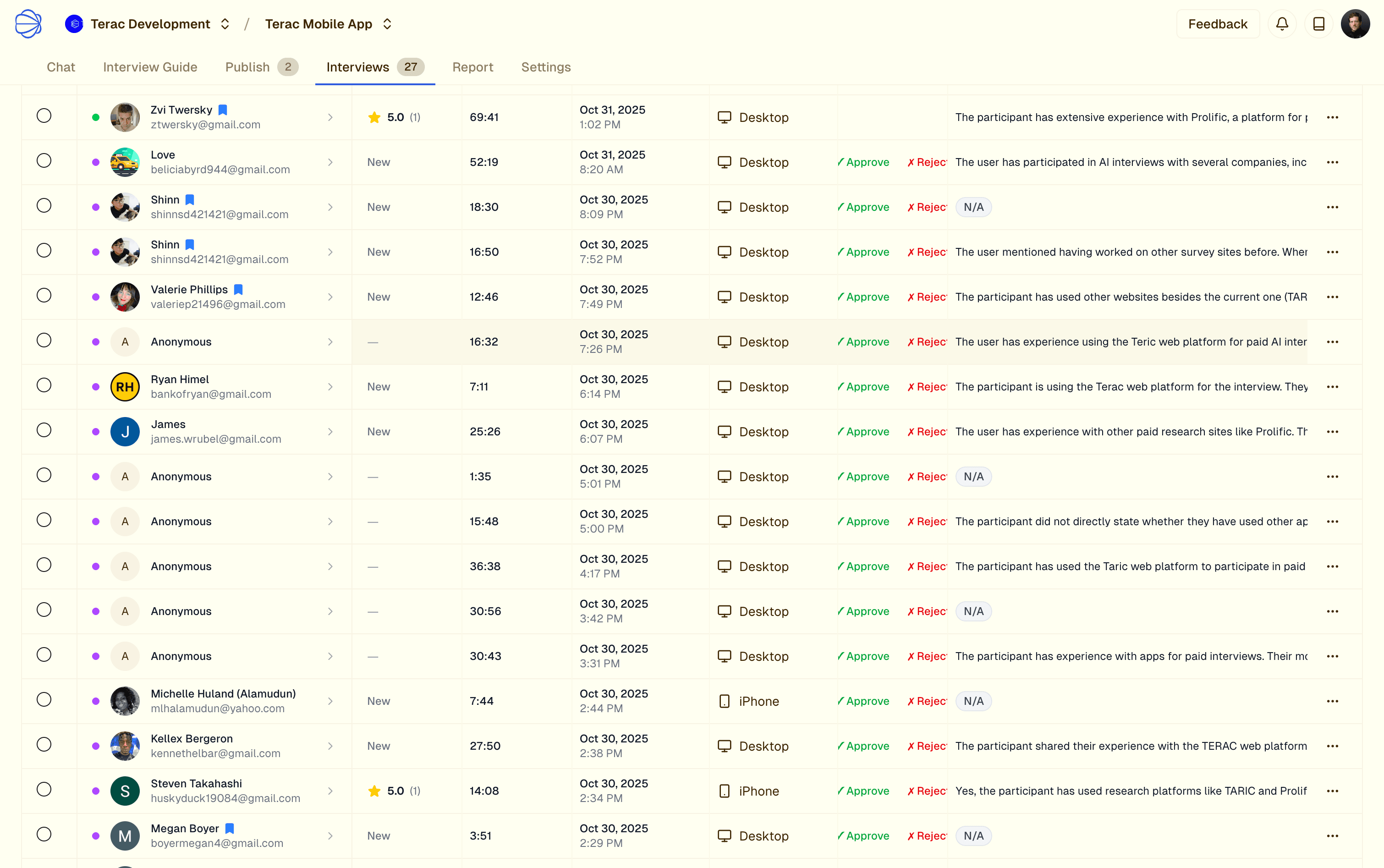Click the email valeriep21496@gmail.com
Image resolution: width=1384 pixels, height=868 pixels.
(218, 304)
